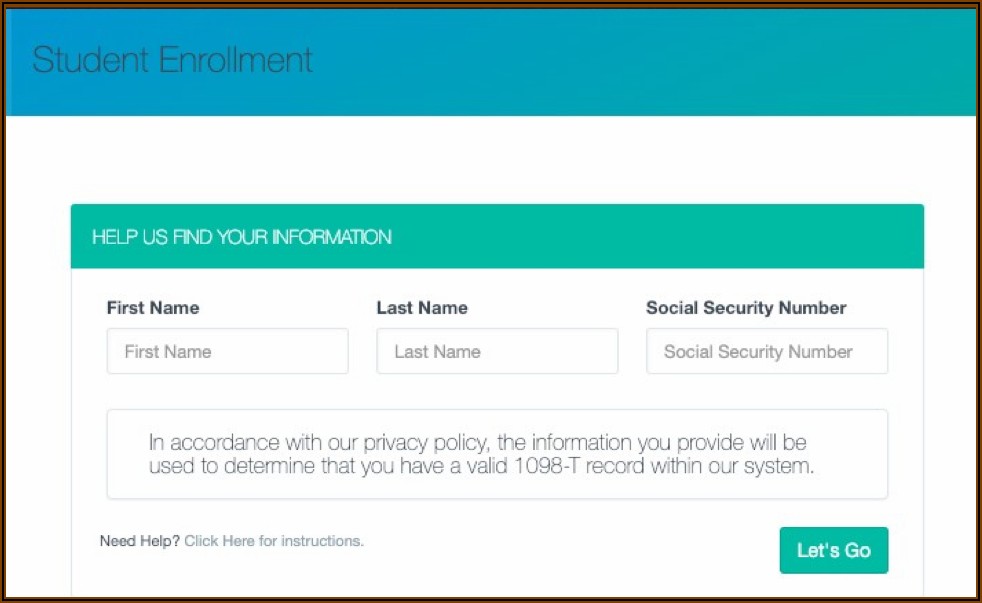Click the Student Enrollment page title
982x603 pixels.
coord(172,60)
